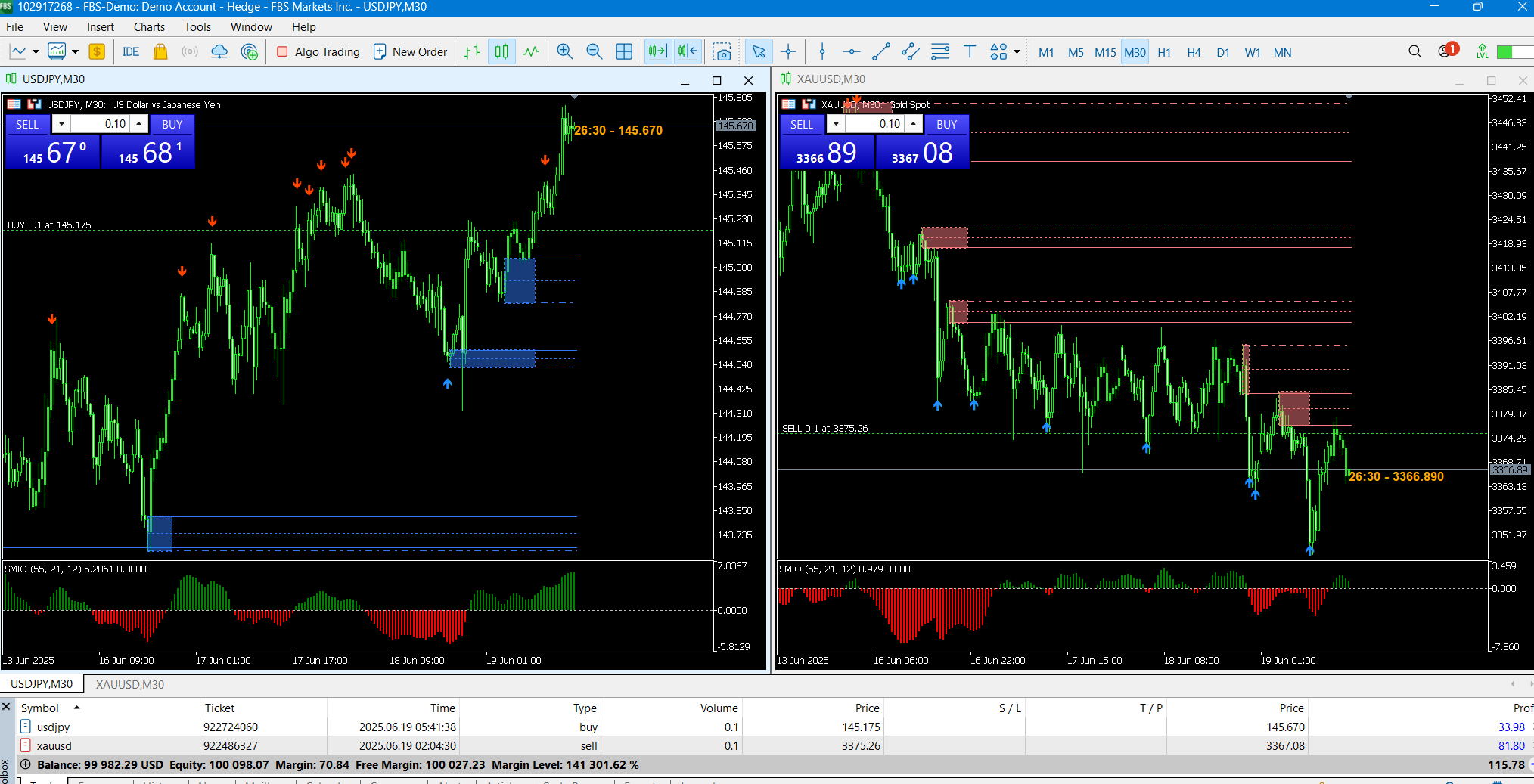This screenshot has width=1534, height=784.
Task: Toggle Algo Trading on
Action: [318, 52]
